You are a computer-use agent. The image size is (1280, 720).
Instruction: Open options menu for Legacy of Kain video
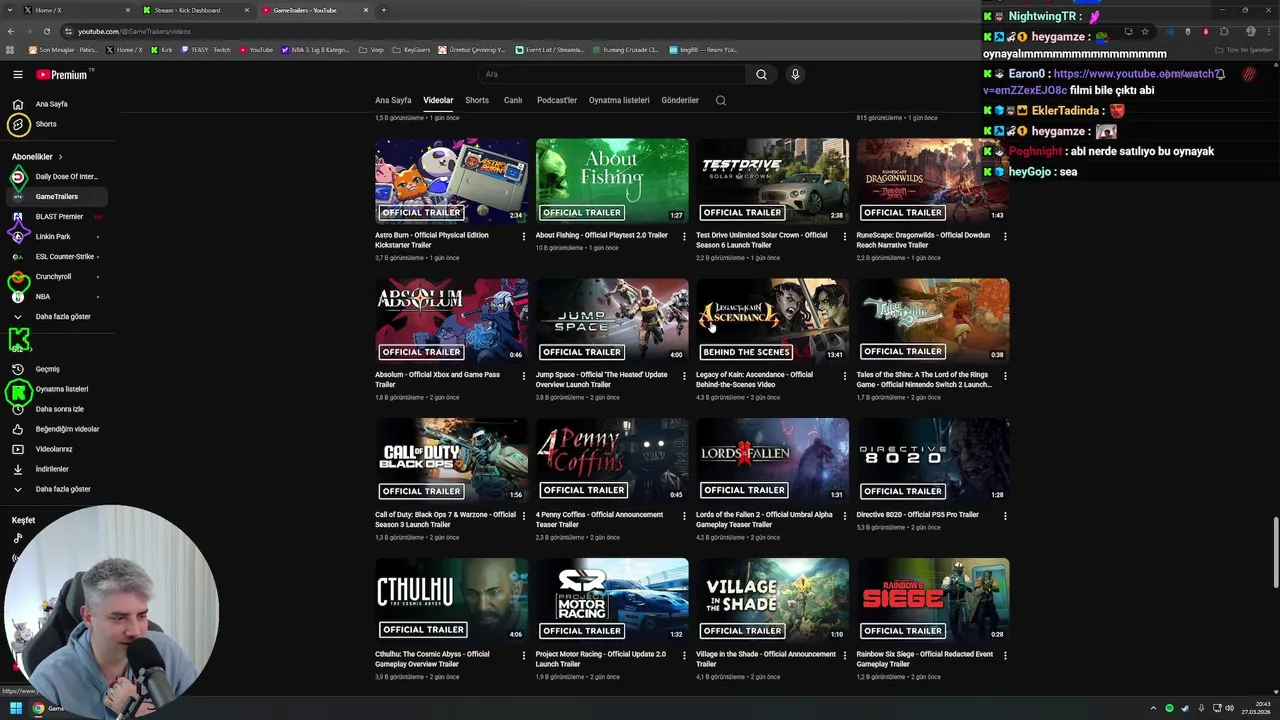(844, 376)
